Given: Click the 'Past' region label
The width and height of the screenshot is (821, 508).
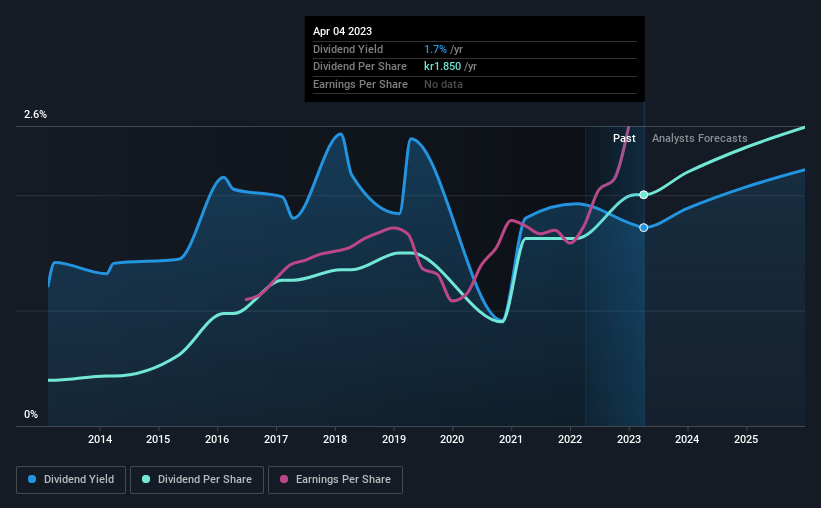Looking at the screenshot, I should (x=624, y=138).
